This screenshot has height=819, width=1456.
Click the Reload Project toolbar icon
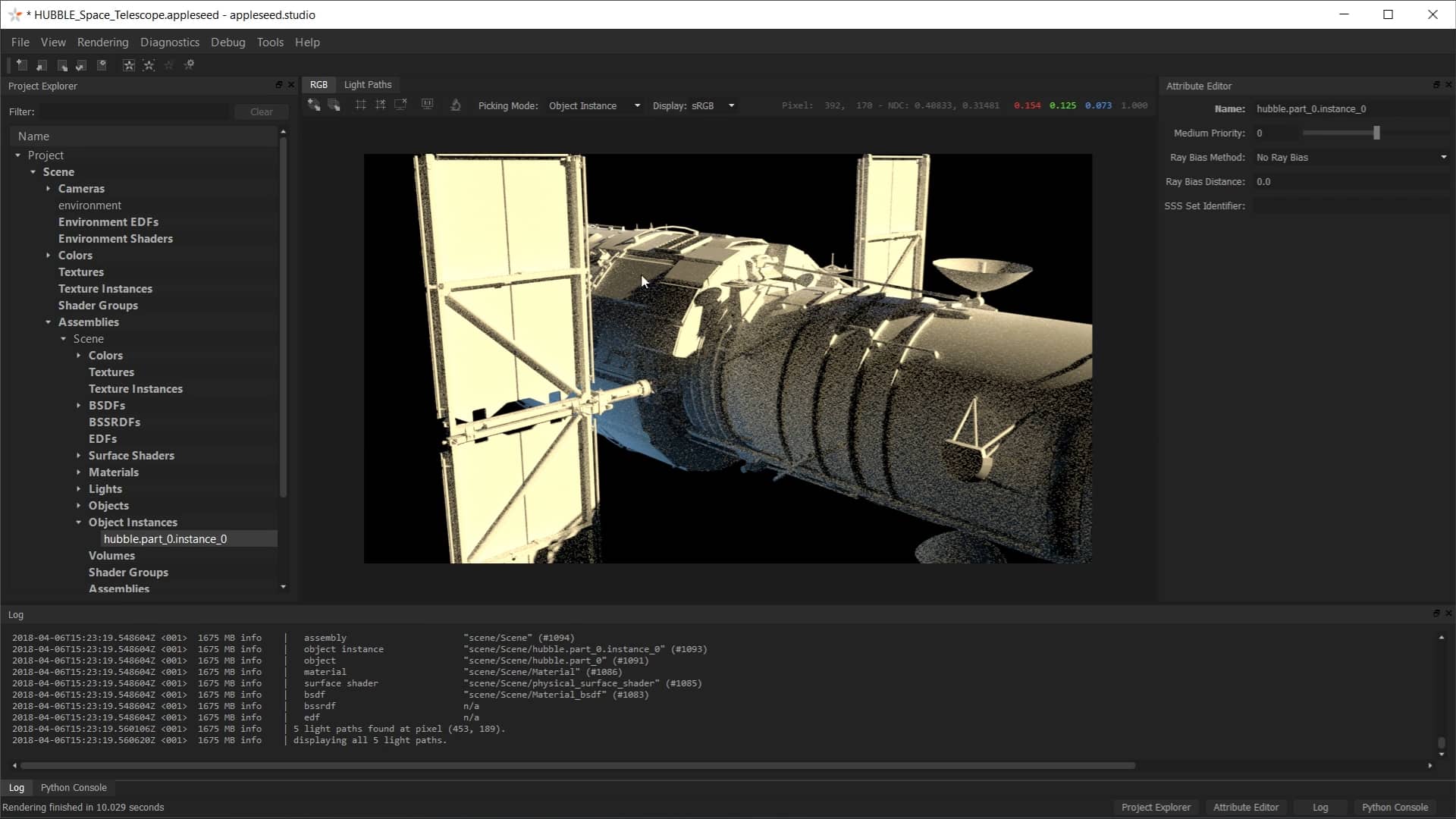coord(81,65)
